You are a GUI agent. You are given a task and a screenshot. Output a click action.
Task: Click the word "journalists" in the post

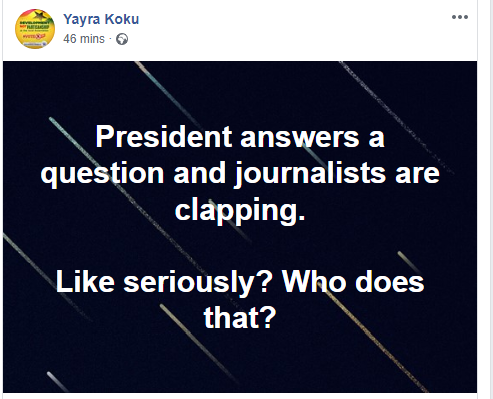point(310,173)
